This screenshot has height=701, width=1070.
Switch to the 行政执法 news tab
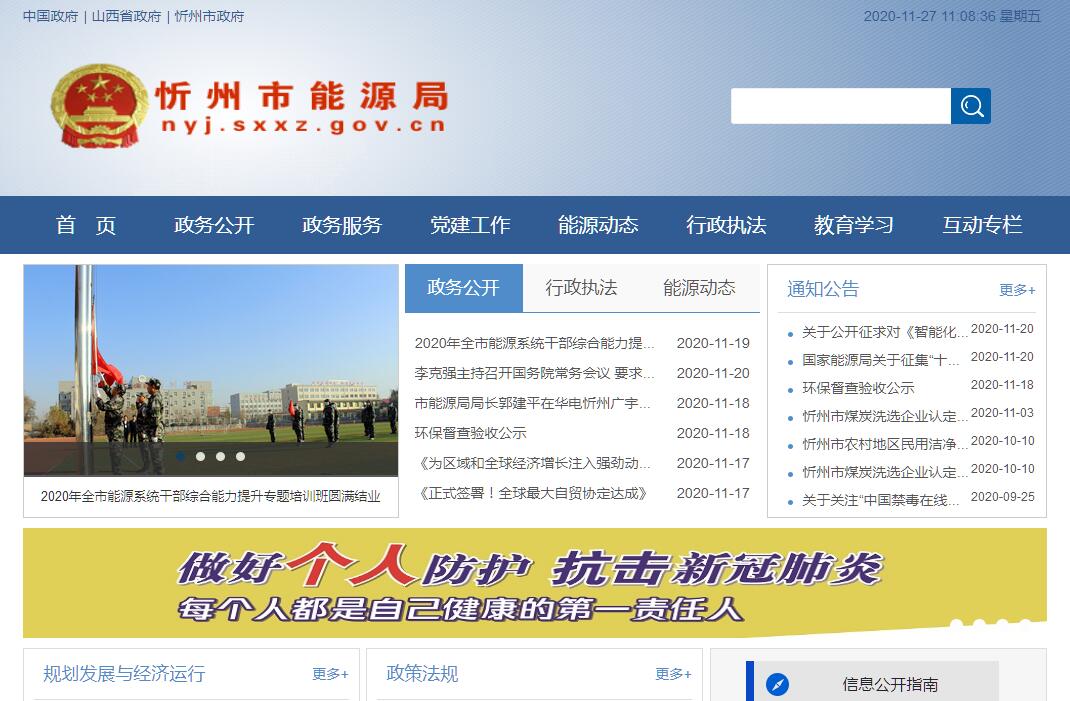click(x=581, y=288)
